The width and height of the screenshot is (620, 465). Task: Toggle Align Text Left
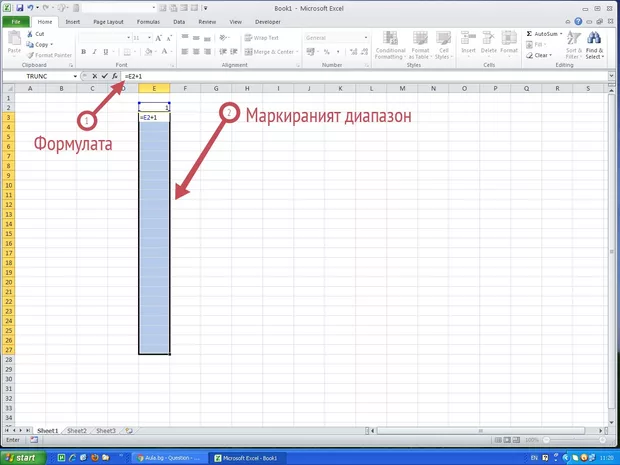[185, 52]
